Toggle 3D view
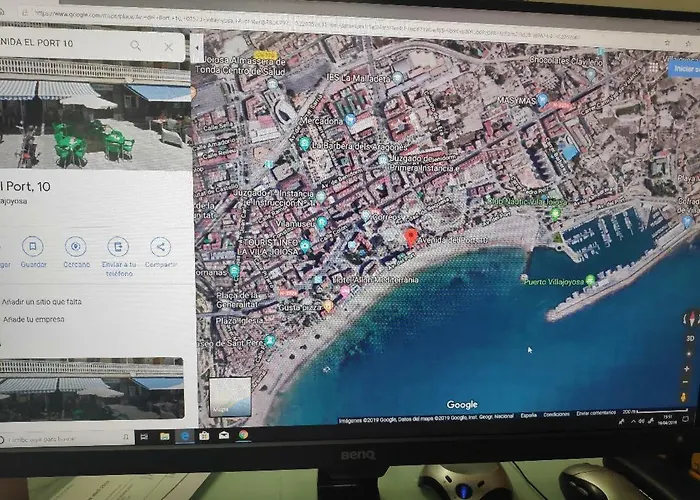The width and height of the screenshot is (700, 500). [x=690, y=338]
